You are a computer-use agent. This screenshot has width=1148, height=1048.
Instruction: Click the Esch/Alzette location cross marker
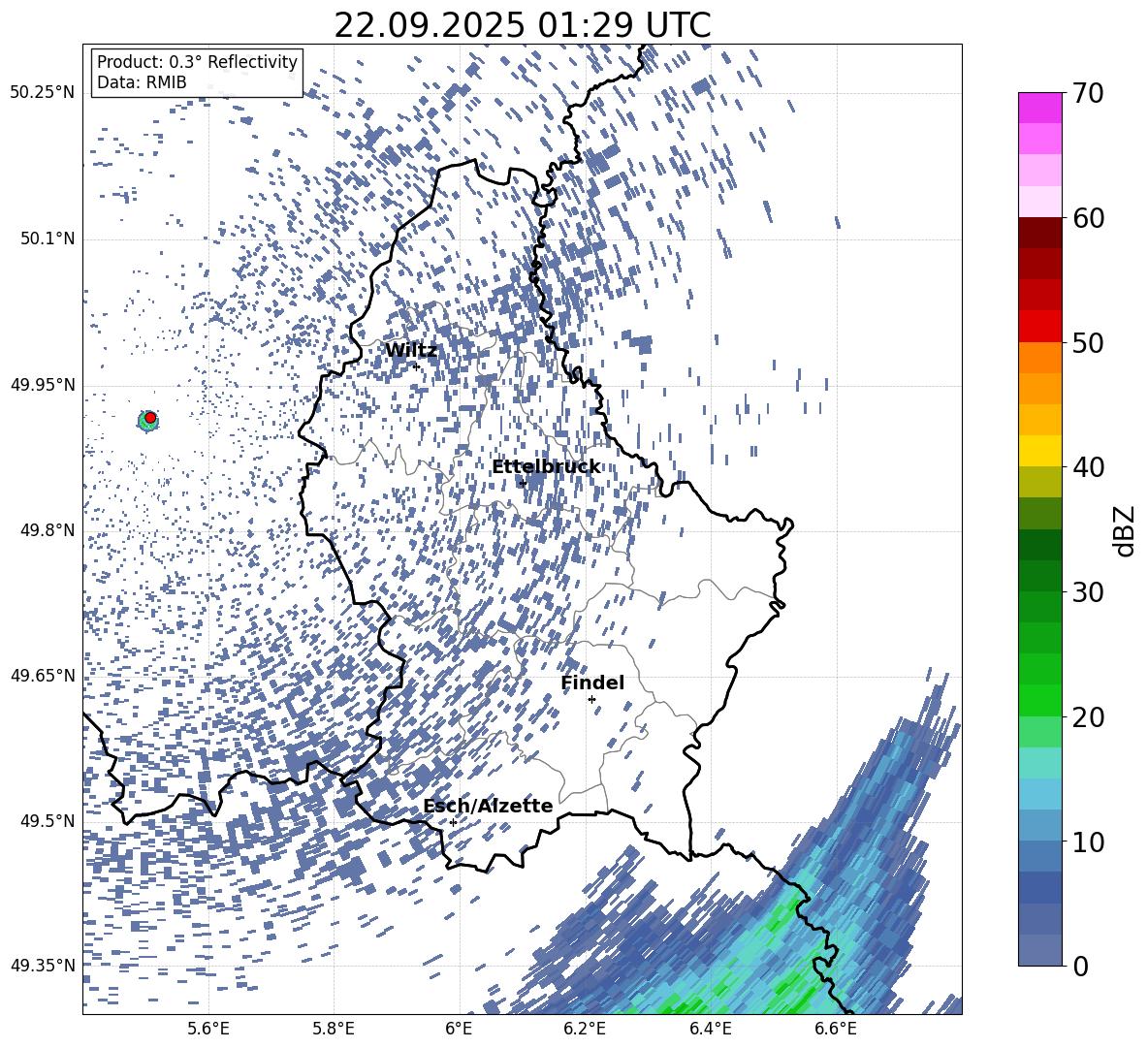click(453, 822)
